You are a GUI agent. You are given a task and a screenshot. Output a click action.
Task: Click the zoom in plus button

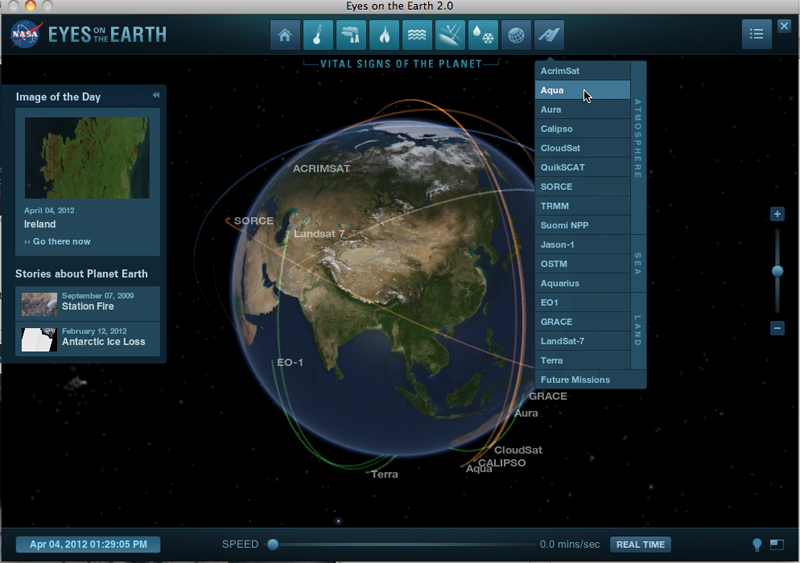click(777, 214)
